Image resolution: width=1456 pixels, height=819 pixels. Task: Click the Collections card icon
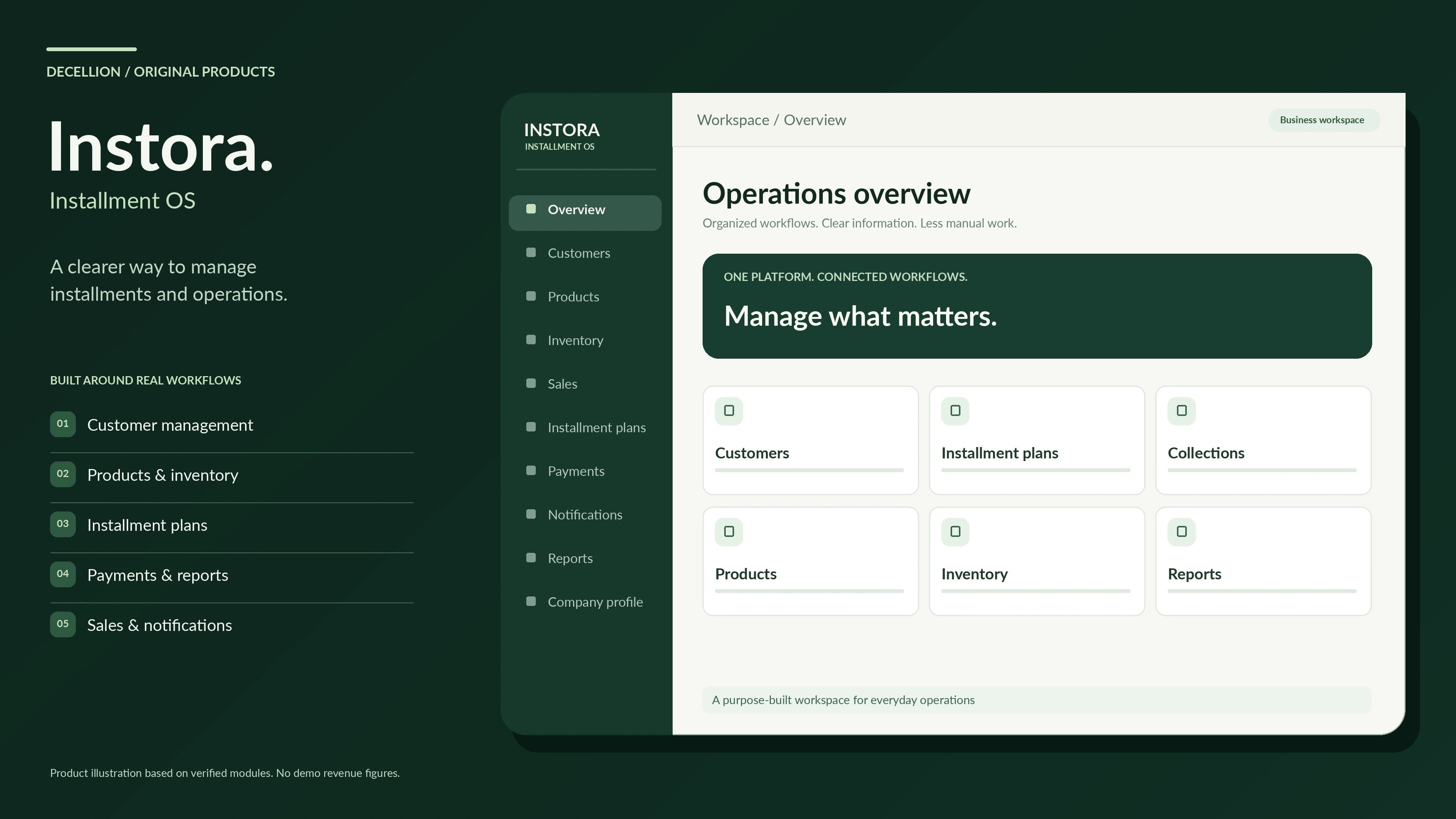pos(1181,411)
